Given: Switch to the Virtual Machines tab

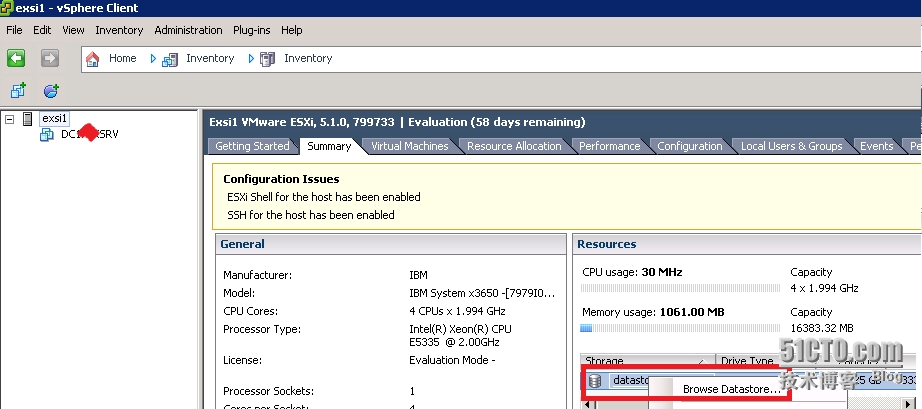Looking at the screenshot, I should tap(410, 146).
